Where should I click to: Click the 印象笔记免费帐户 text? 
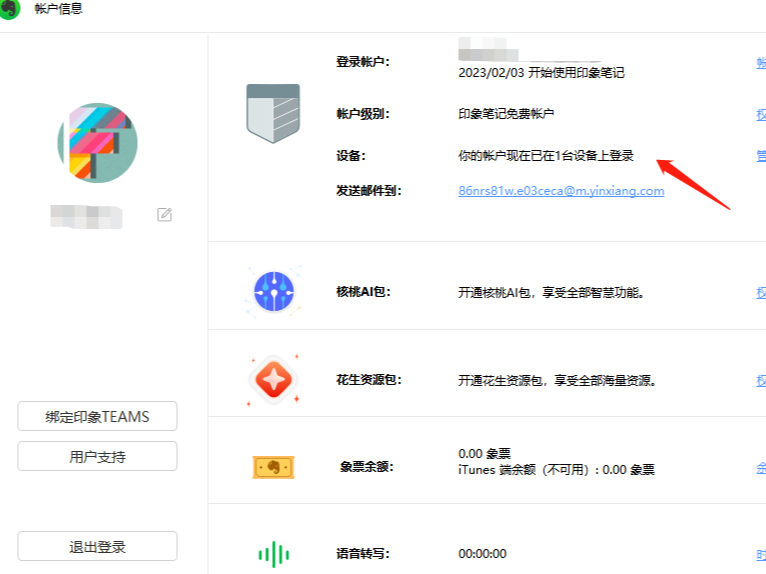(506, 114)
